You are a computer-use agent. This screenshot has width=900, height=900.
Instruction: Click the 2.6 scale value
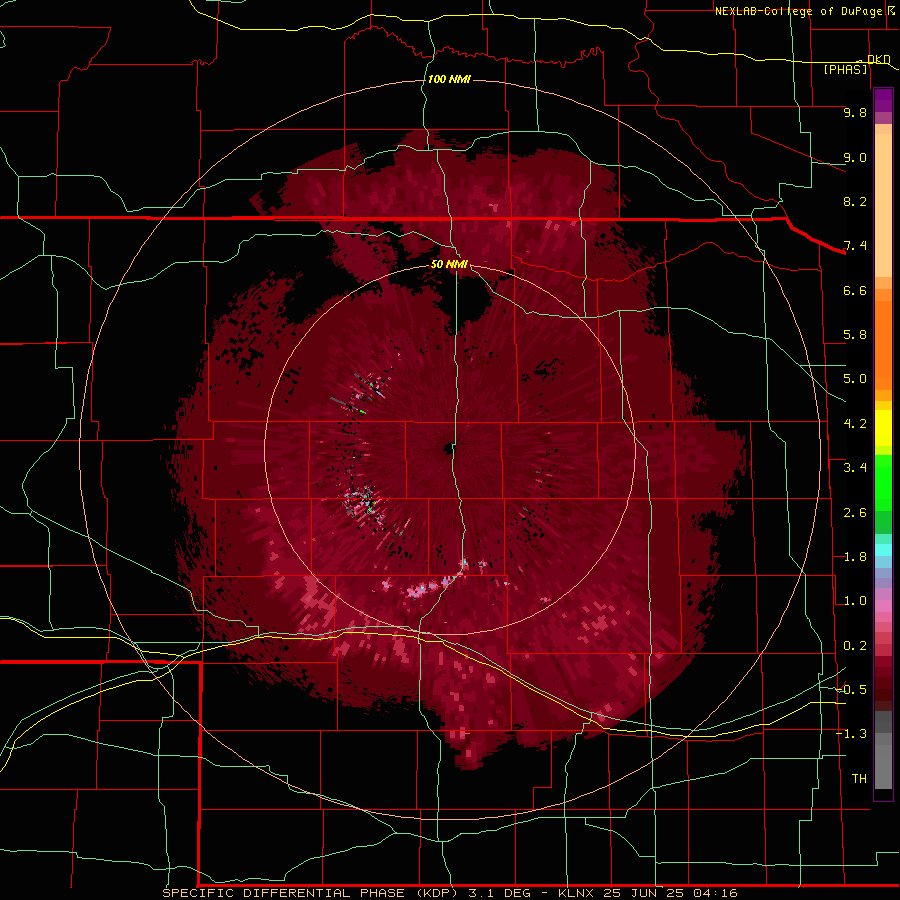(x=855, y=513)
